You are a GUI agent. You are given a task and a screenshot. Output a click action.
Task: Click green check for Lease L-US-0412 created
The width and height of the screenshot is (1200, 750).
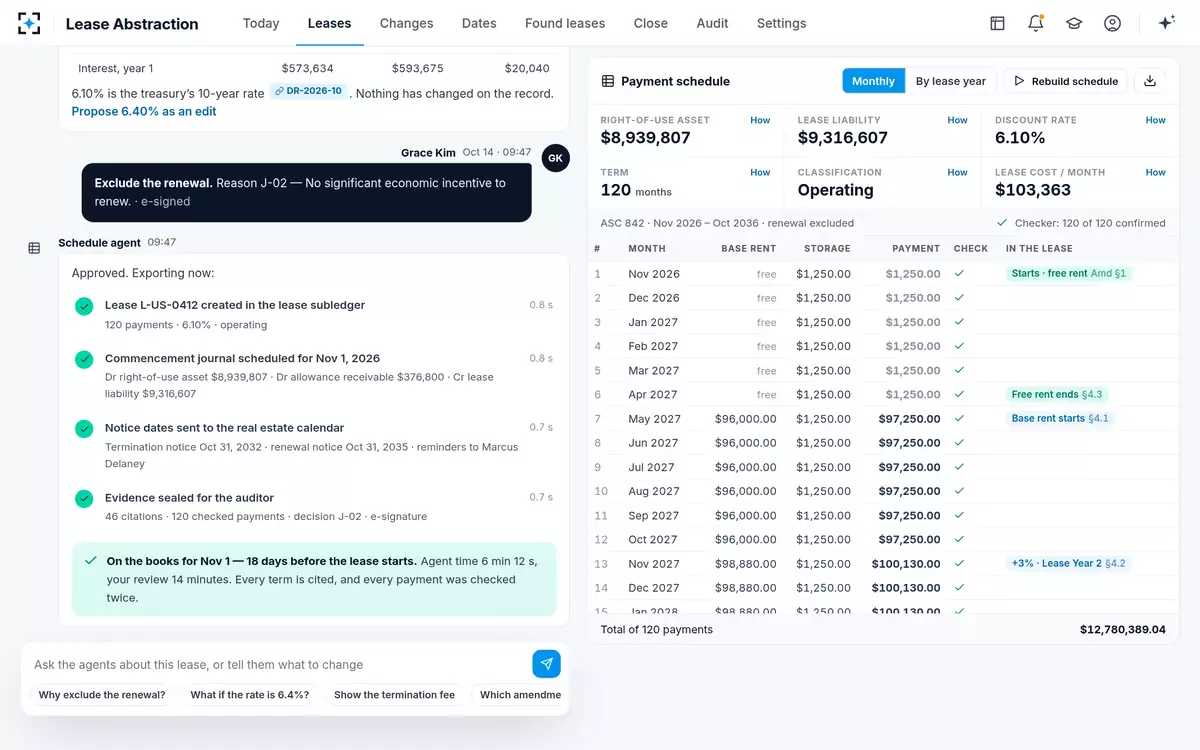point(84,306)
